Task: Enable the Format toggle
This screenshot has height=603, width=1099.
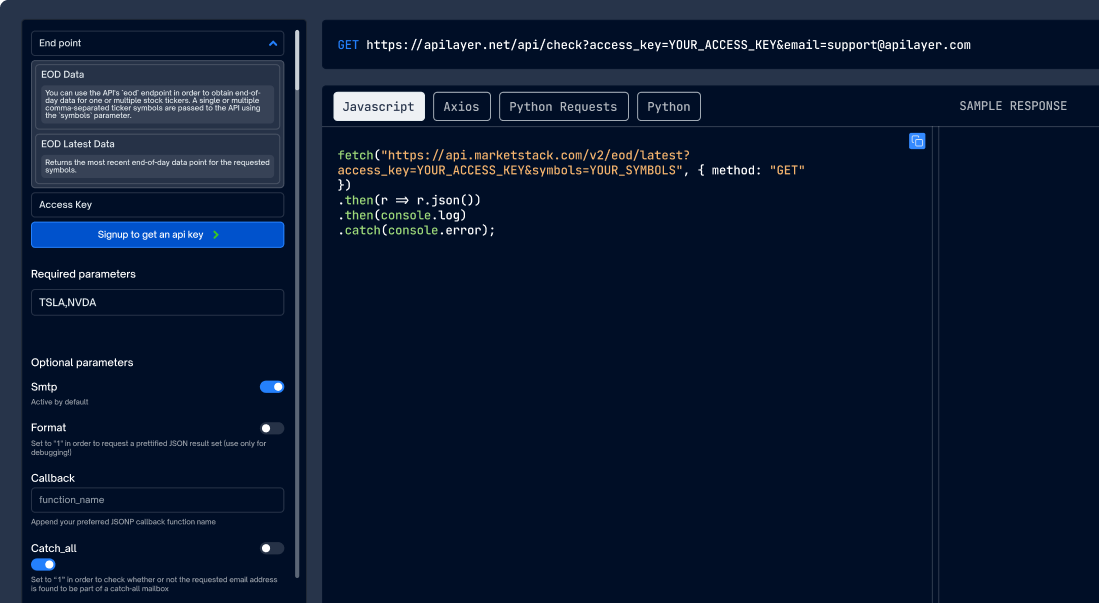Action: [x=272, y=428]
